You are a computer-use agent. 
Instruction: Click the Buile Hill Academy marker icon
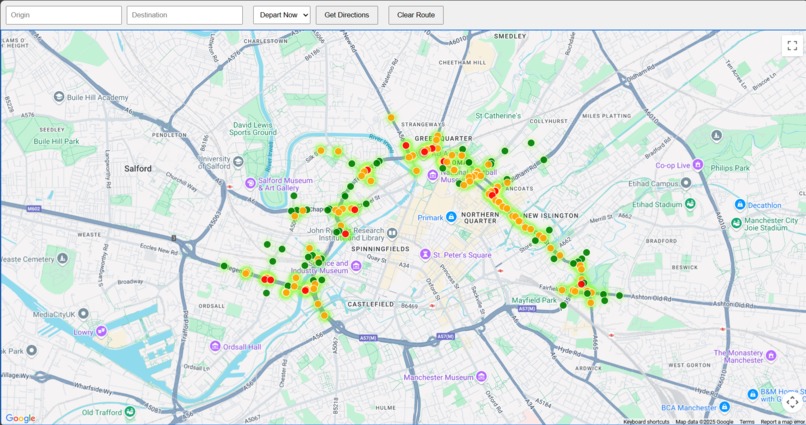pos(59,97)
